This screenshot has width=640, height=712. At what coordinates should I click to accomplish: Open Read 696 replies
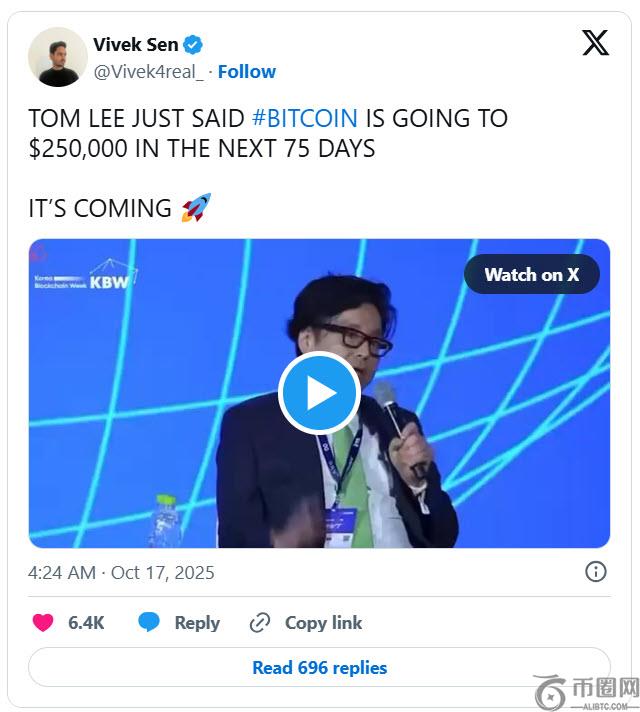coord(319,667)
